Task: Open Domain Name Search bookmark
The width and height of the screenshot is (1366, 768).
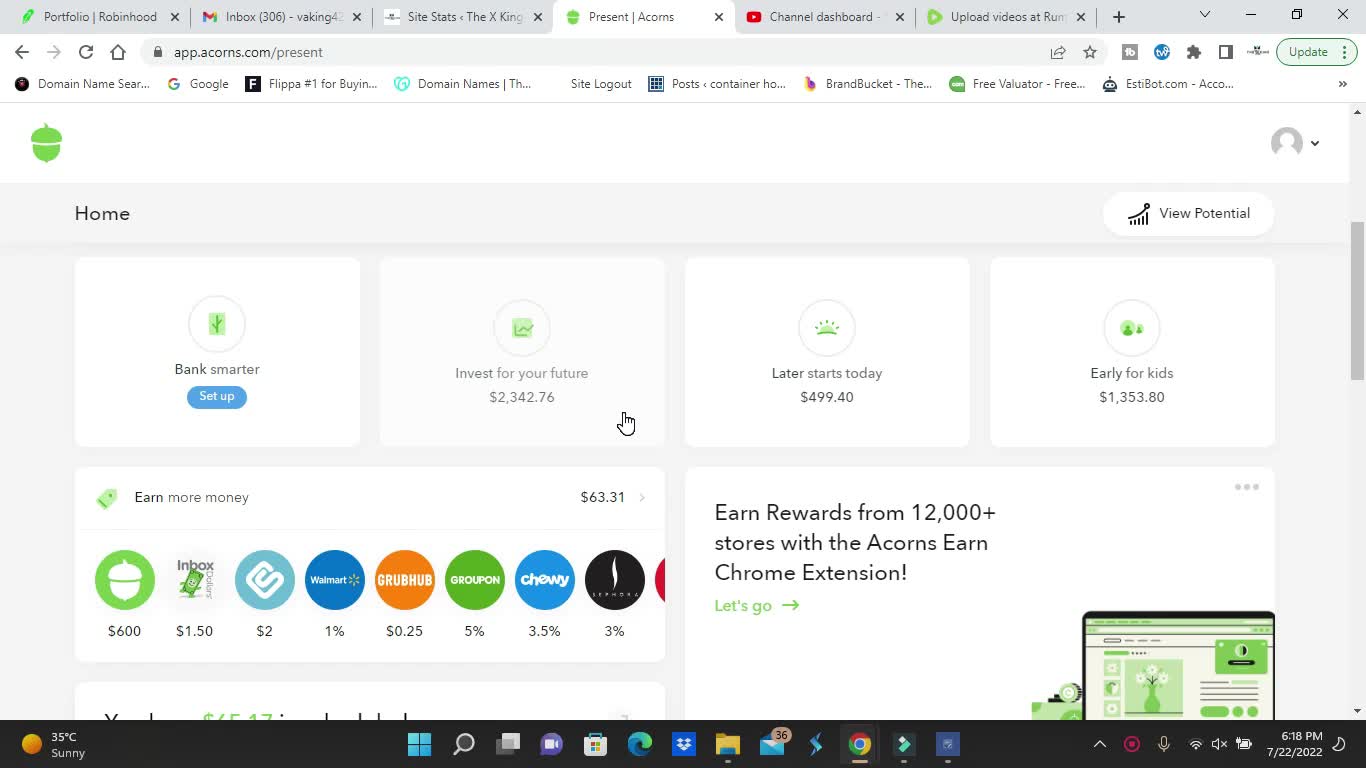Action: click(x=83, y=84)
